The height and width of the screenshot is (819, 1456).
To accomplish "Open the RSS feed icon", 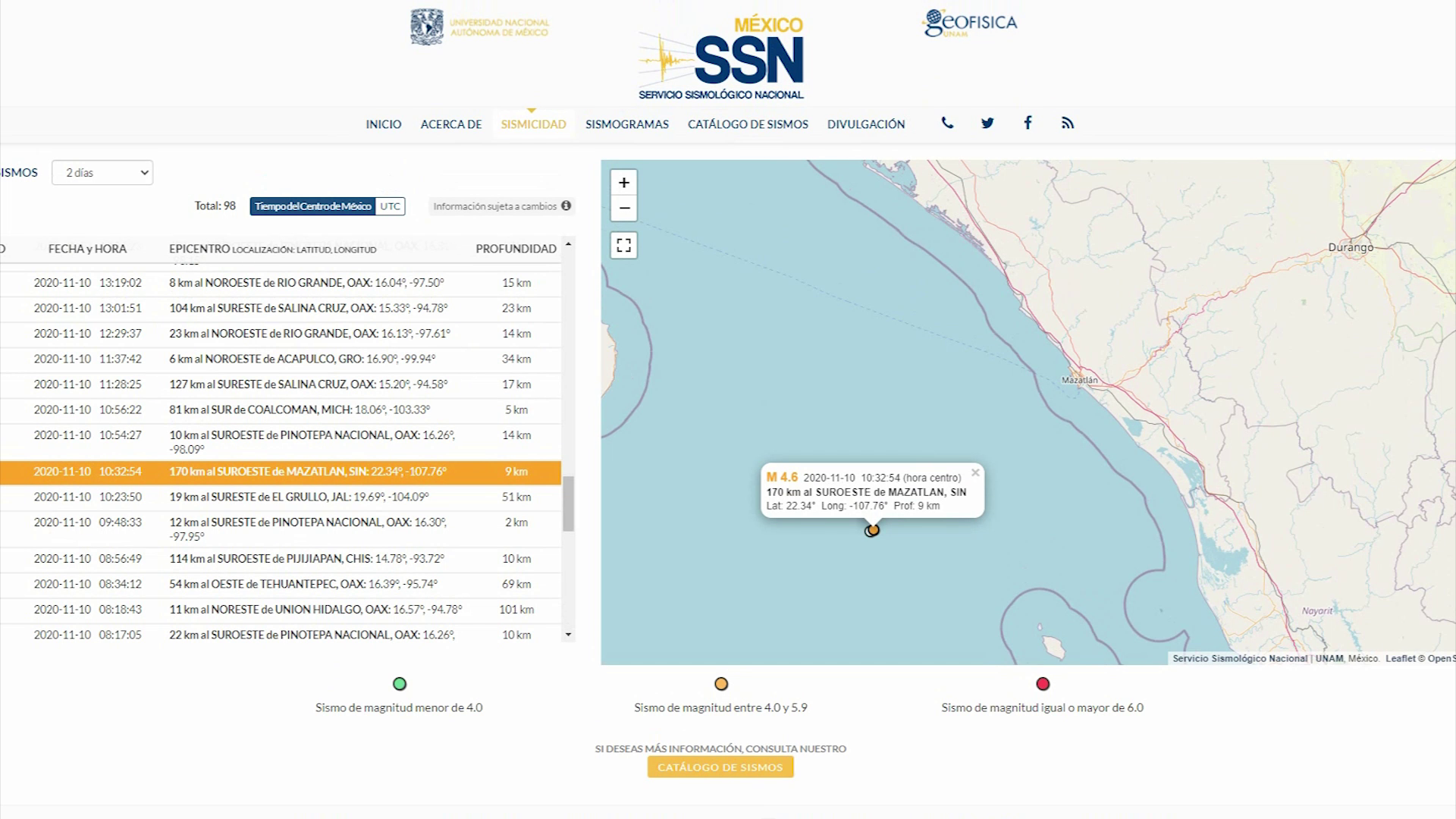I will click(x=1068, y=123).
